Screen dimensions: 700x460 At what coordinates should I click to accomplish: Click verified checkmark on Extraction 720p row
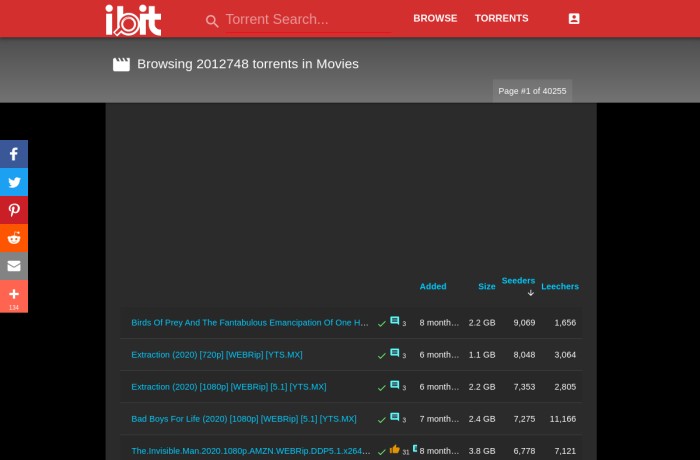tap(382, 356)
